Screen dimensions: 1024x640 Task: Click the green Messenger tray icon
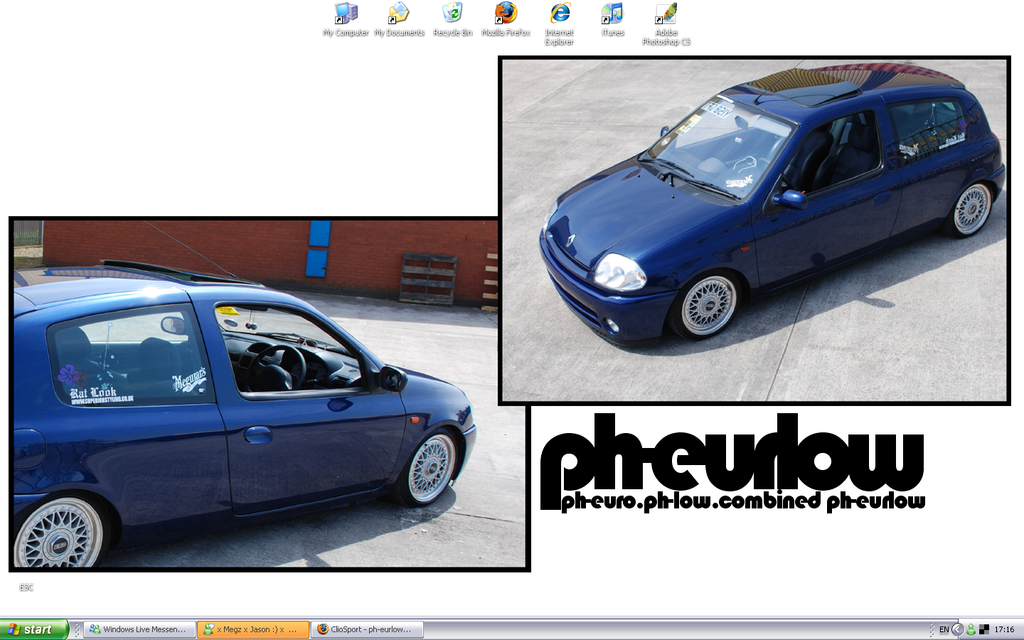(970, 630)
